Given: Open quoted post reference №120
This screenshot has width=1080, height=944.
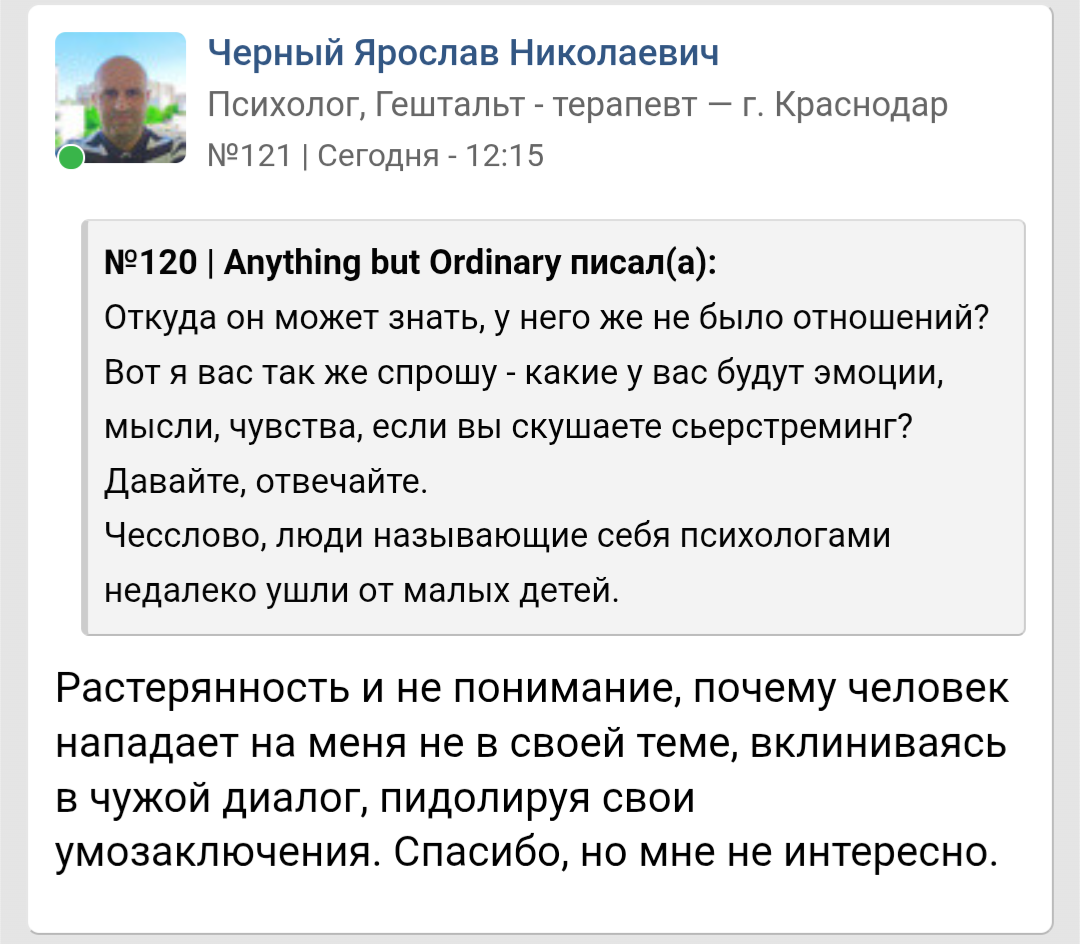Looking at the screenshot, I should coord(151,262).
